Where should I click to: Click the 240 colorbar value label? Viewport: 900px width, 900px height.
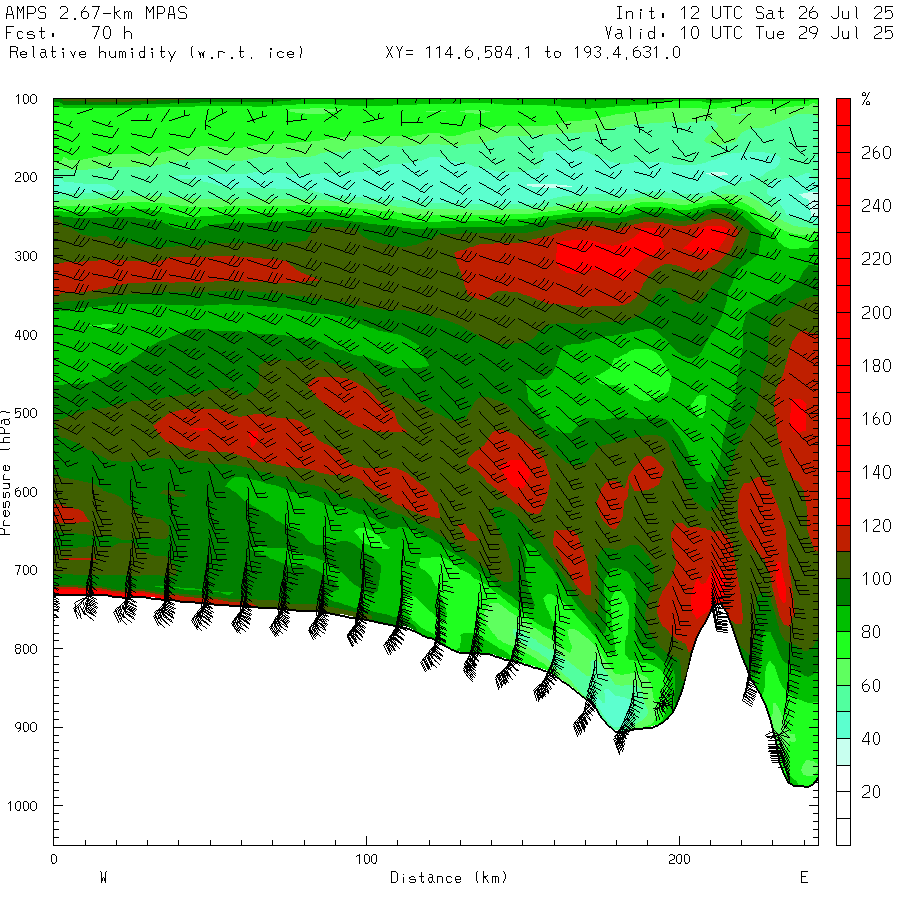click(x=876, y=206)
